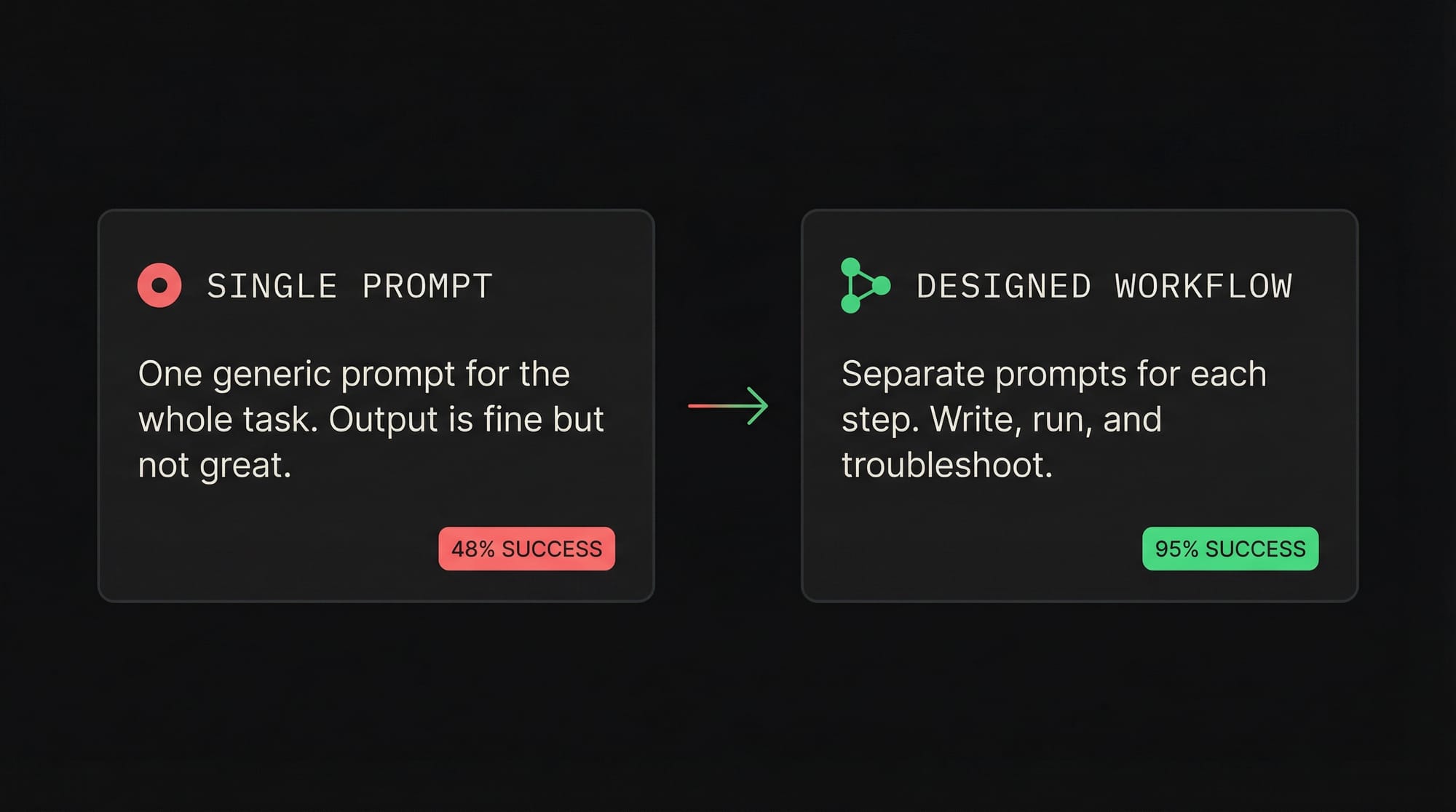Click the word WORKFLOW in the right heading
The height and width of the screenshot is (812, 1456).
coord(1203,286)
